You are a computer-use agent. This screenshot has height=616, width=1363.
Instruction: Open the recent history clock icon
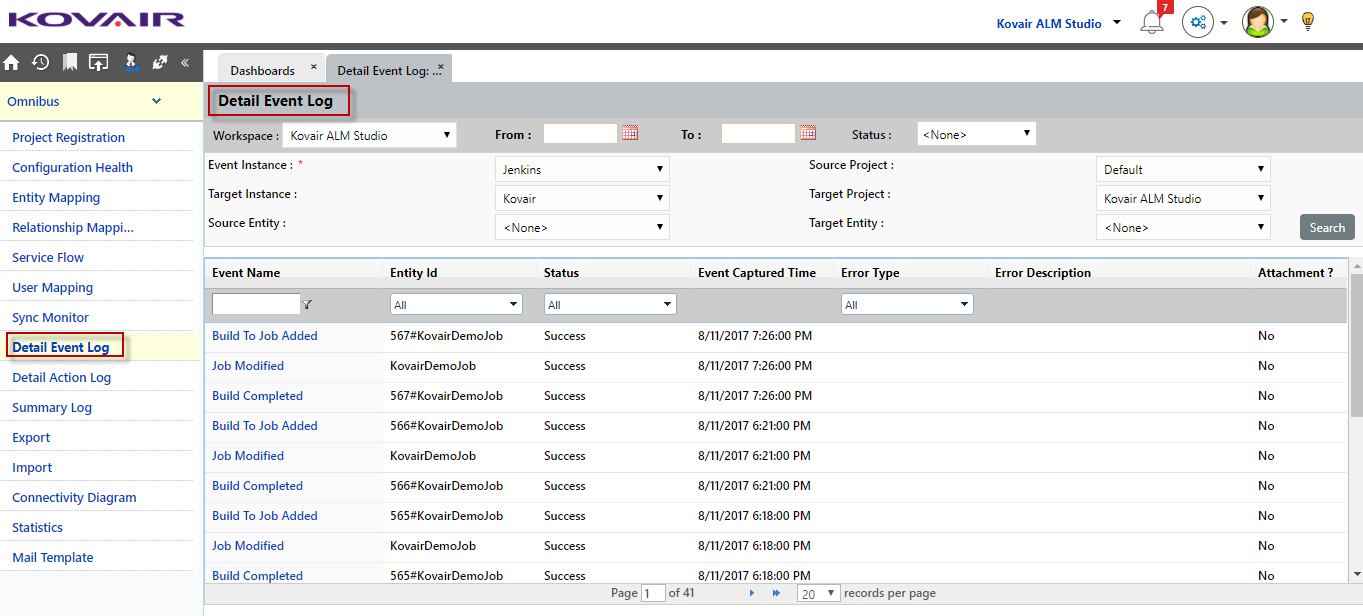tap(40, 62)
